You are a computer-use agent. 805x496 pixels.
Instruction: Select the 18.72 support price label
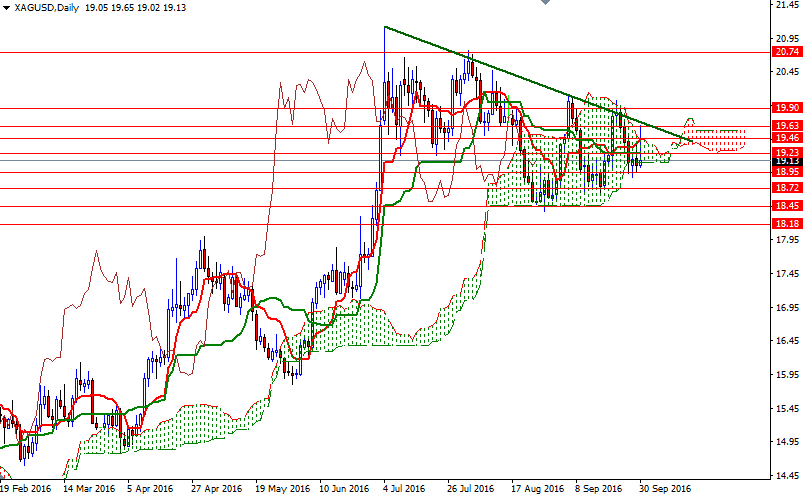tap(787, 188)
